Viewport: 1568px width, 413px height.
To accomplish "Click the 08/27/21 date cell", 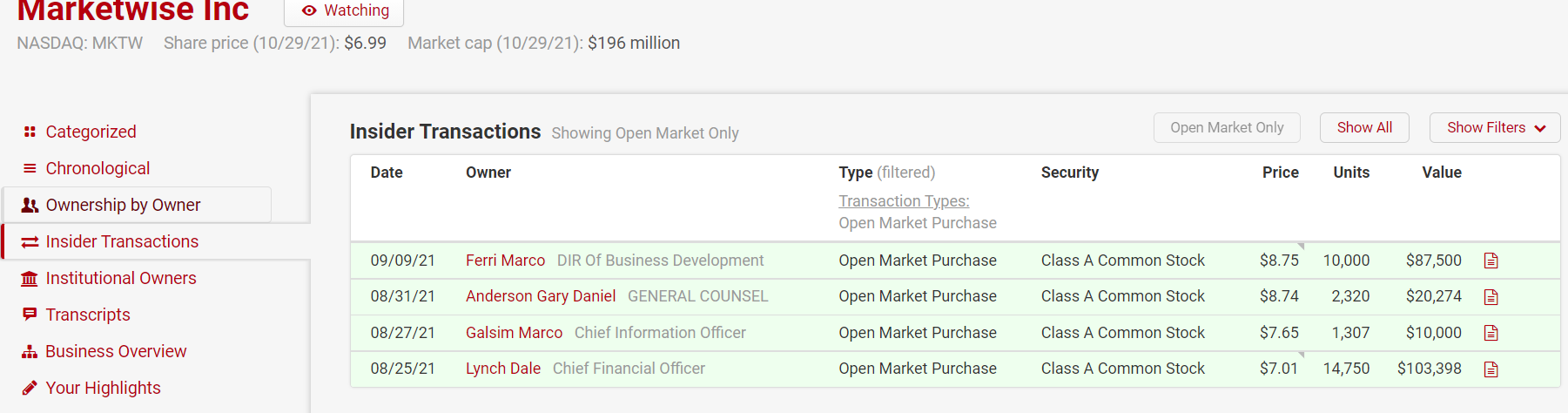I will (403, 333).
